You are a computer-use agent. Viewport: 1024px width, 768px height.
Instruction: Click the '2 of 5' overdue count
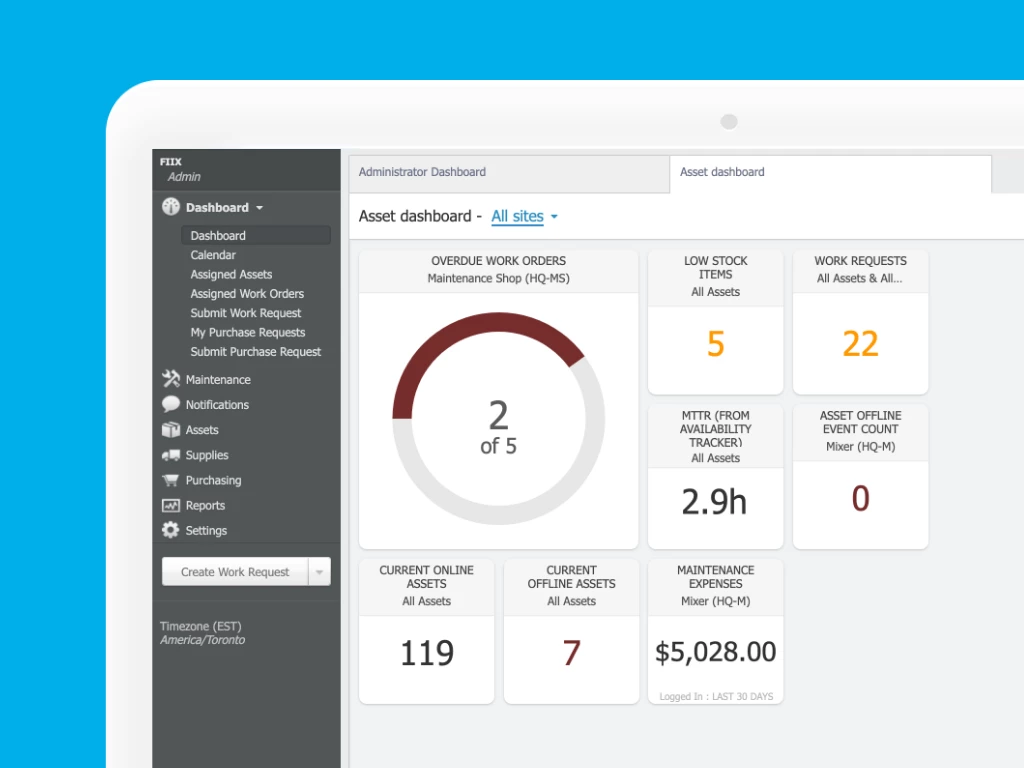[498, 427]
